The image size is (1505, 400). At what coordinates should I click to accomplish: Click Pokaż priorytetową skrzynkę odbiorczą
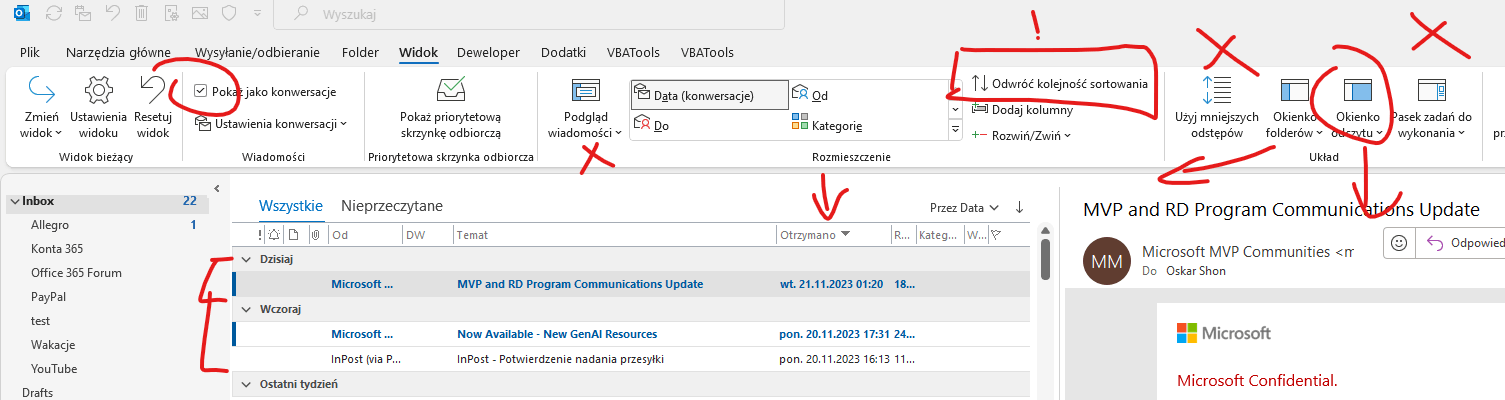point(449,108)
